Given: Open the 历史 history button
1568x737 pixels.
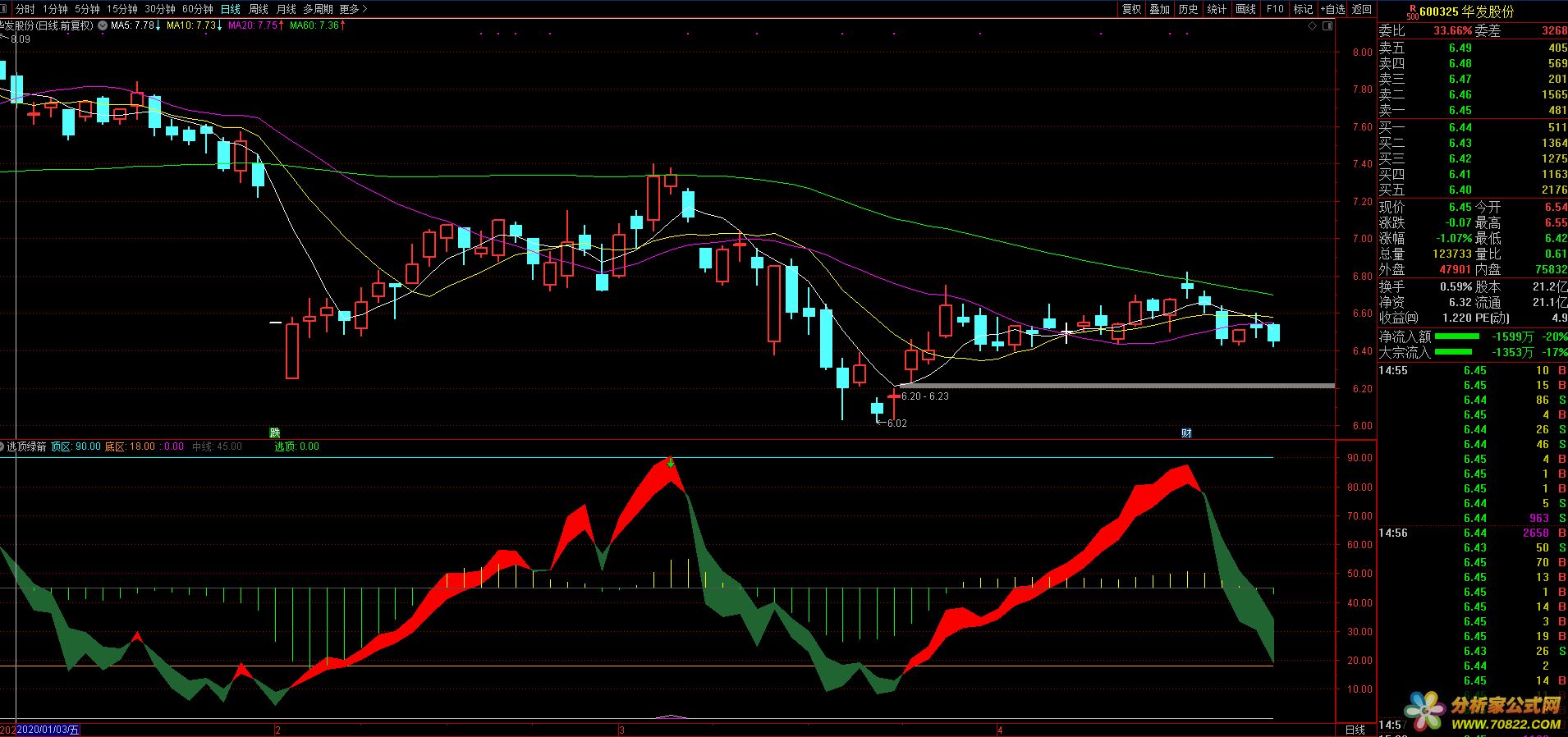Looking at the screenshot, I should click(x=1189, y=9).
